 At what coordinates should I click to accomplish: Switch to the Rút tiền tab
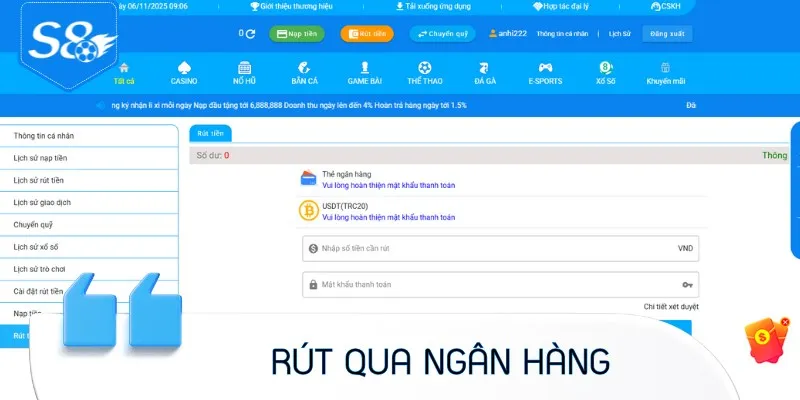pos(210,133)
